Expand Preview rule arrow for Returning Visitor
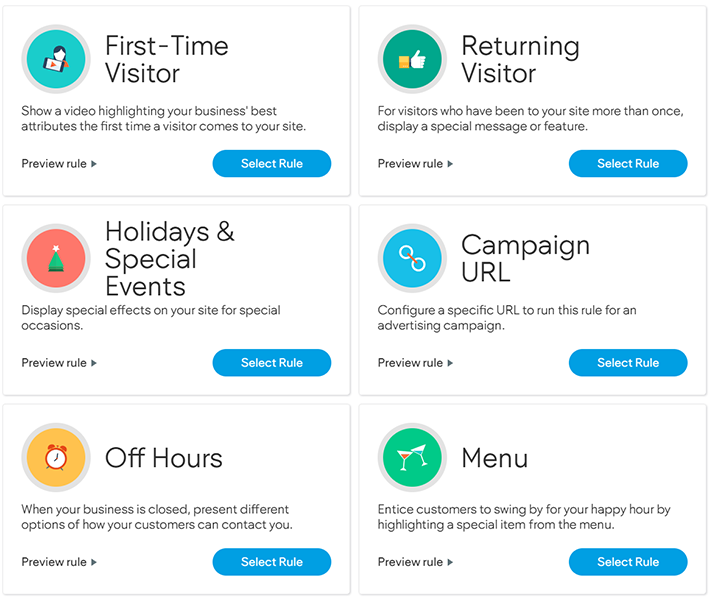Viewport: 712px width, 600px height. (450, 164)
